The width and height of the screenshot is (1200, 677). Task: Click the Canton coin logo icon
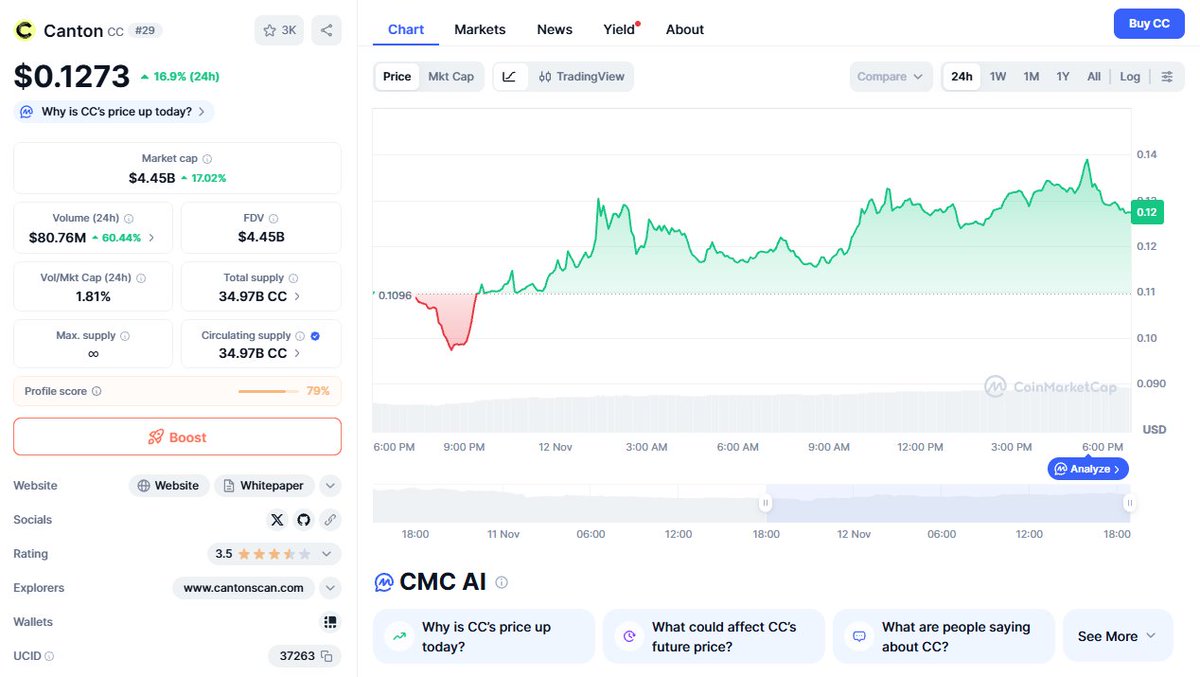pos(24,30)
